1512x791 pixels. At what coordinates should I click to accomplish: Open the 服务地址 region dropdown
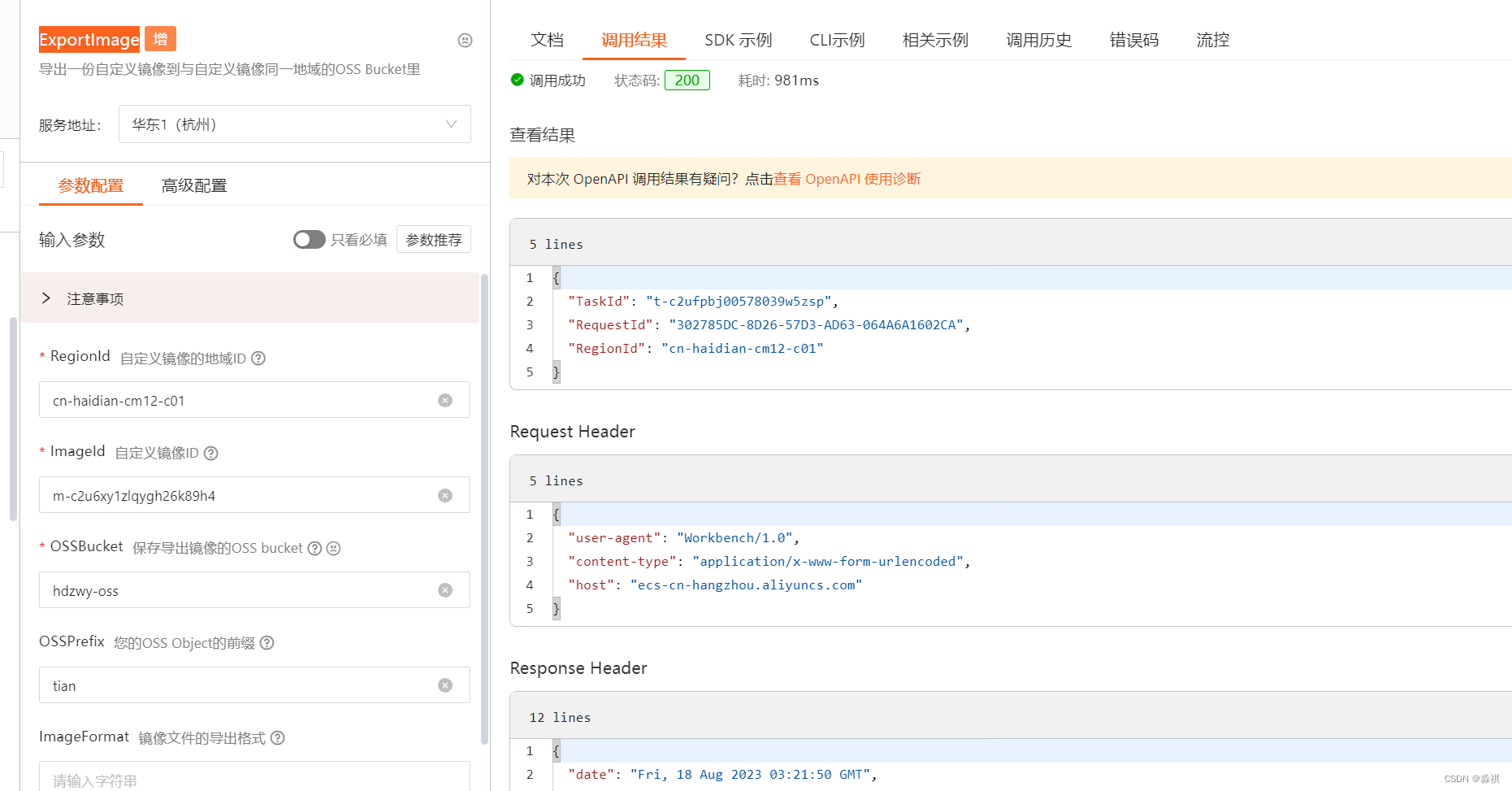click(x=295, y=124)
